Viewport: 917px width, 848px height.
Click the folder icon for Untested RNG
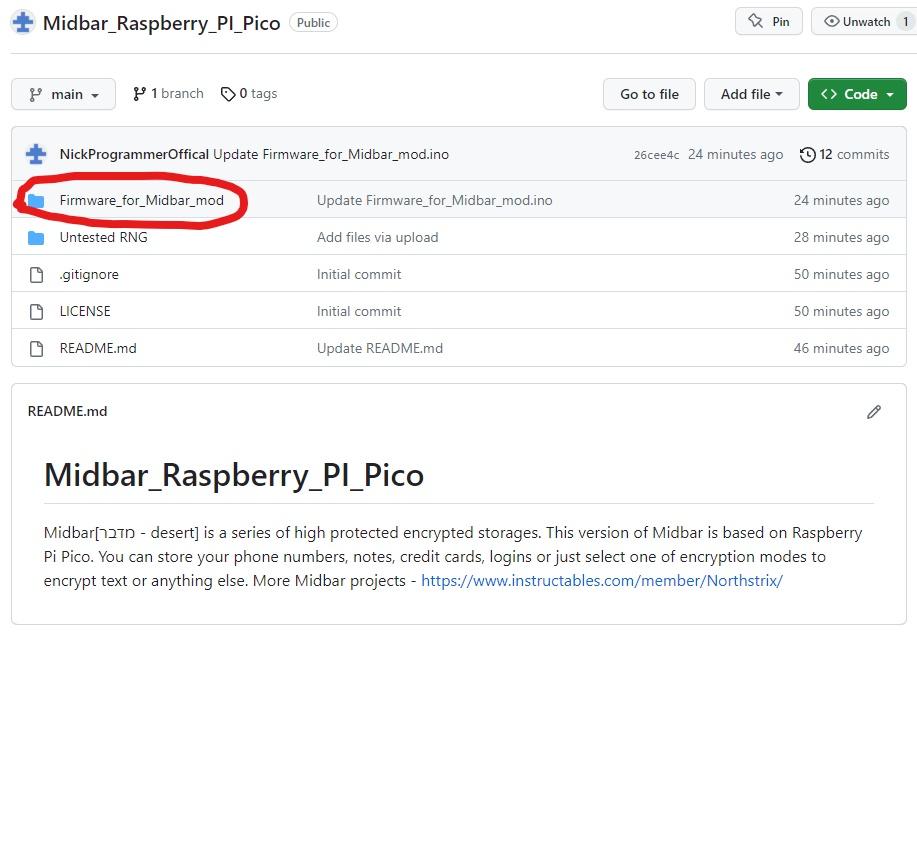click(x=36, y=238)
